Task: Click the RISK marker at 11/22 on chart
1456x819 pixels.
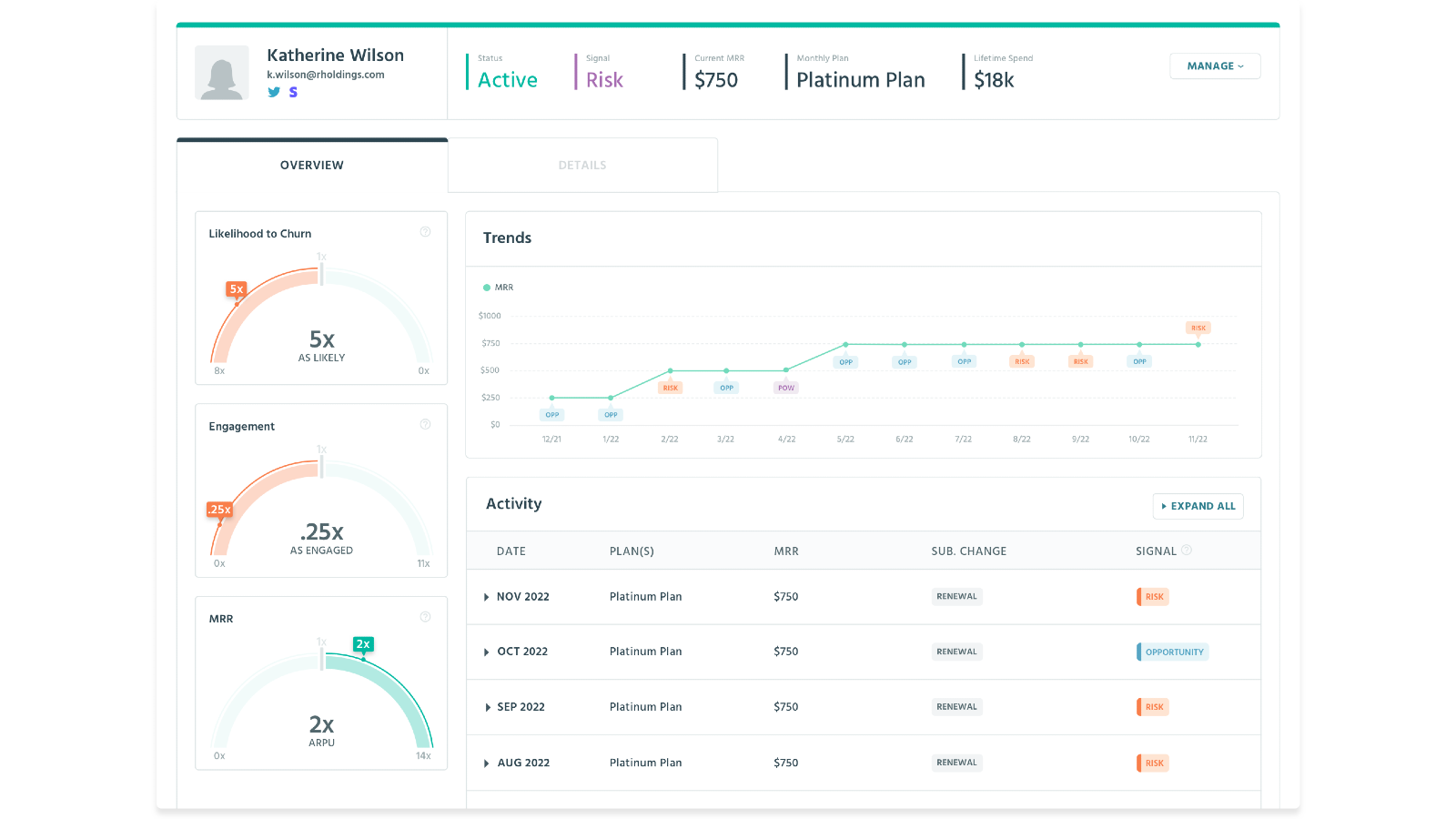Action: tap(1198, 328)
